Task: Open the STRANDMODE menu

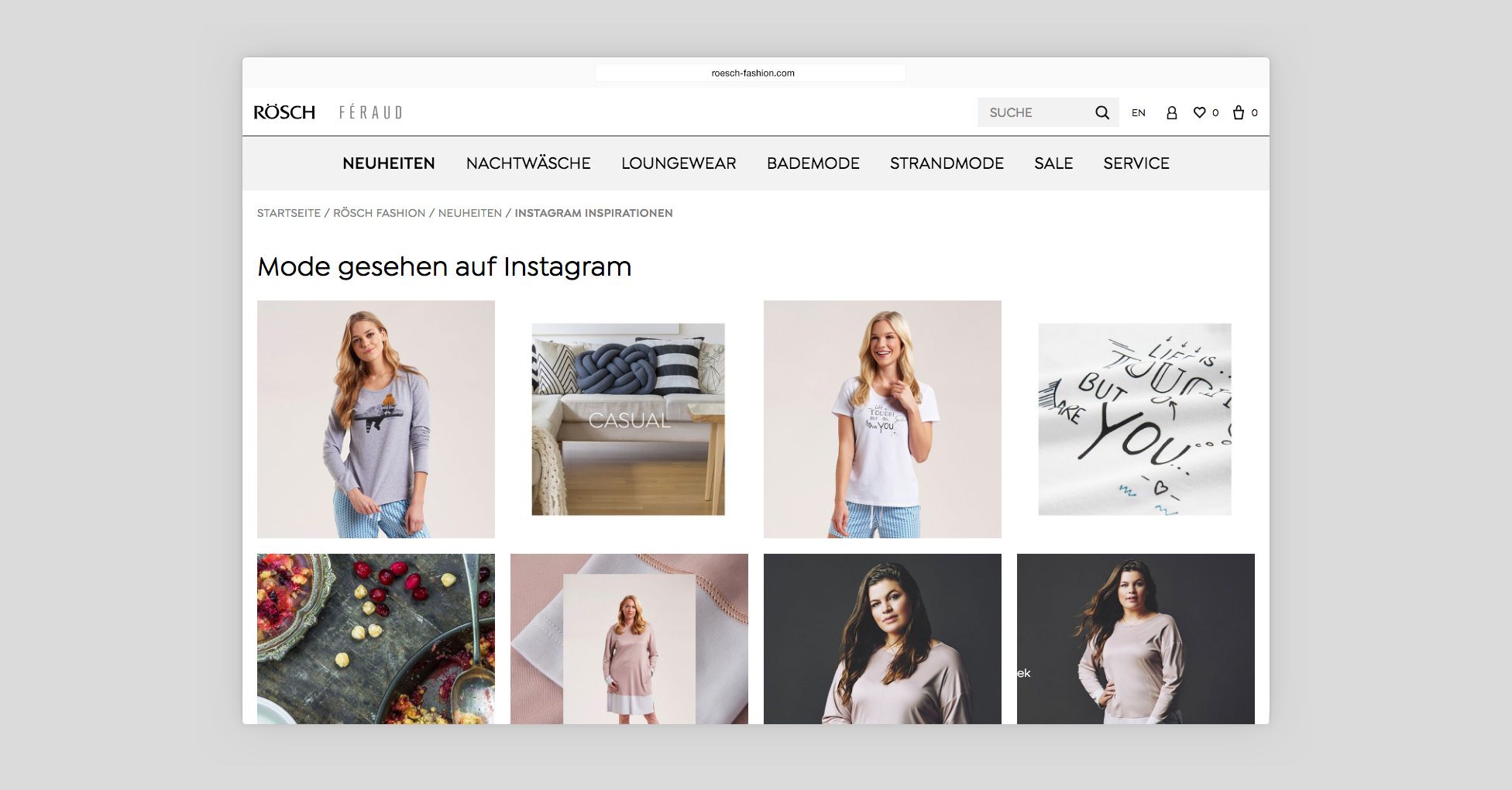Action: coord(947,163)
